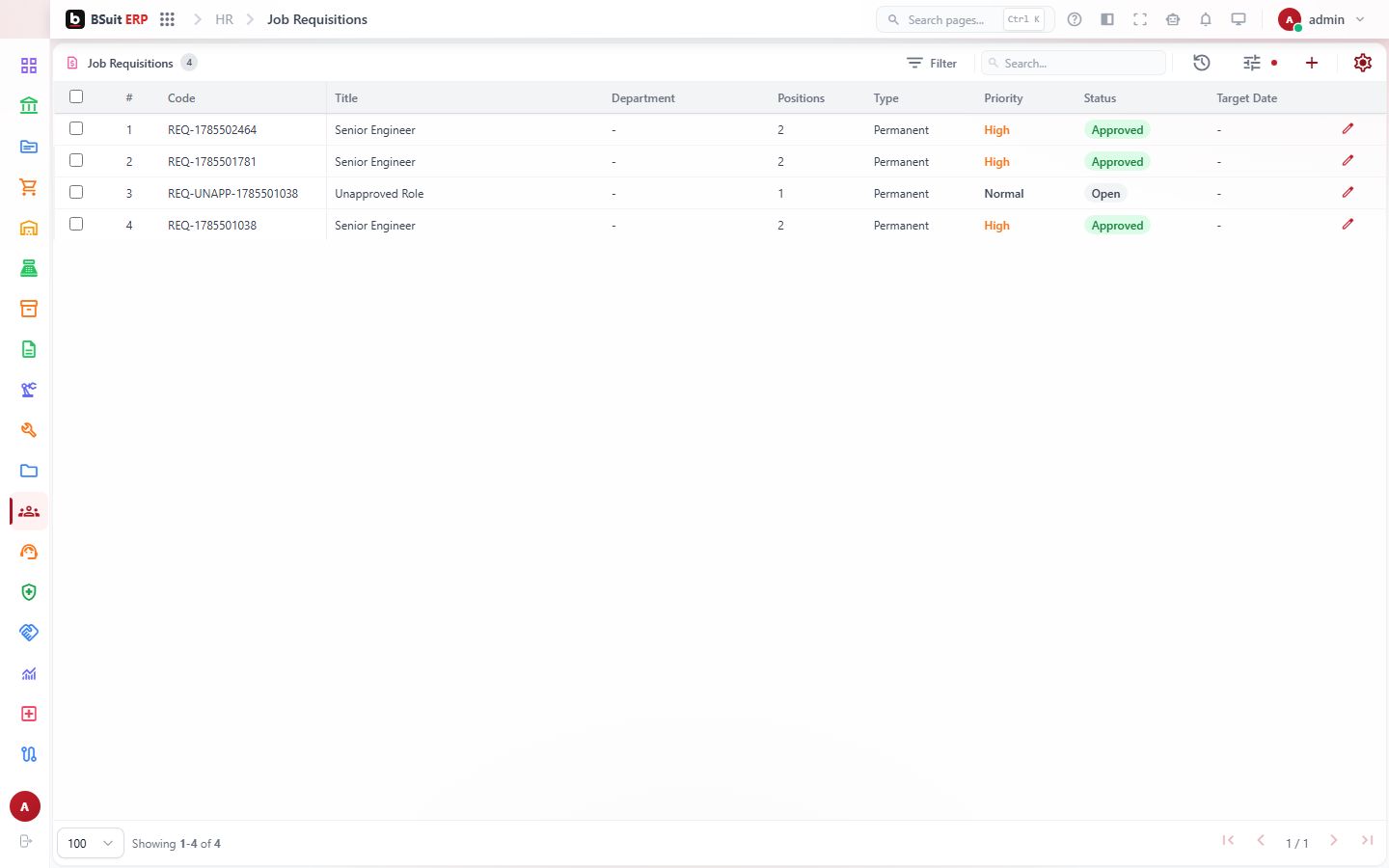Go to next page arrow in pagination
Viewport: 1389px width, 868px height.
click(x=1333, y=840)
